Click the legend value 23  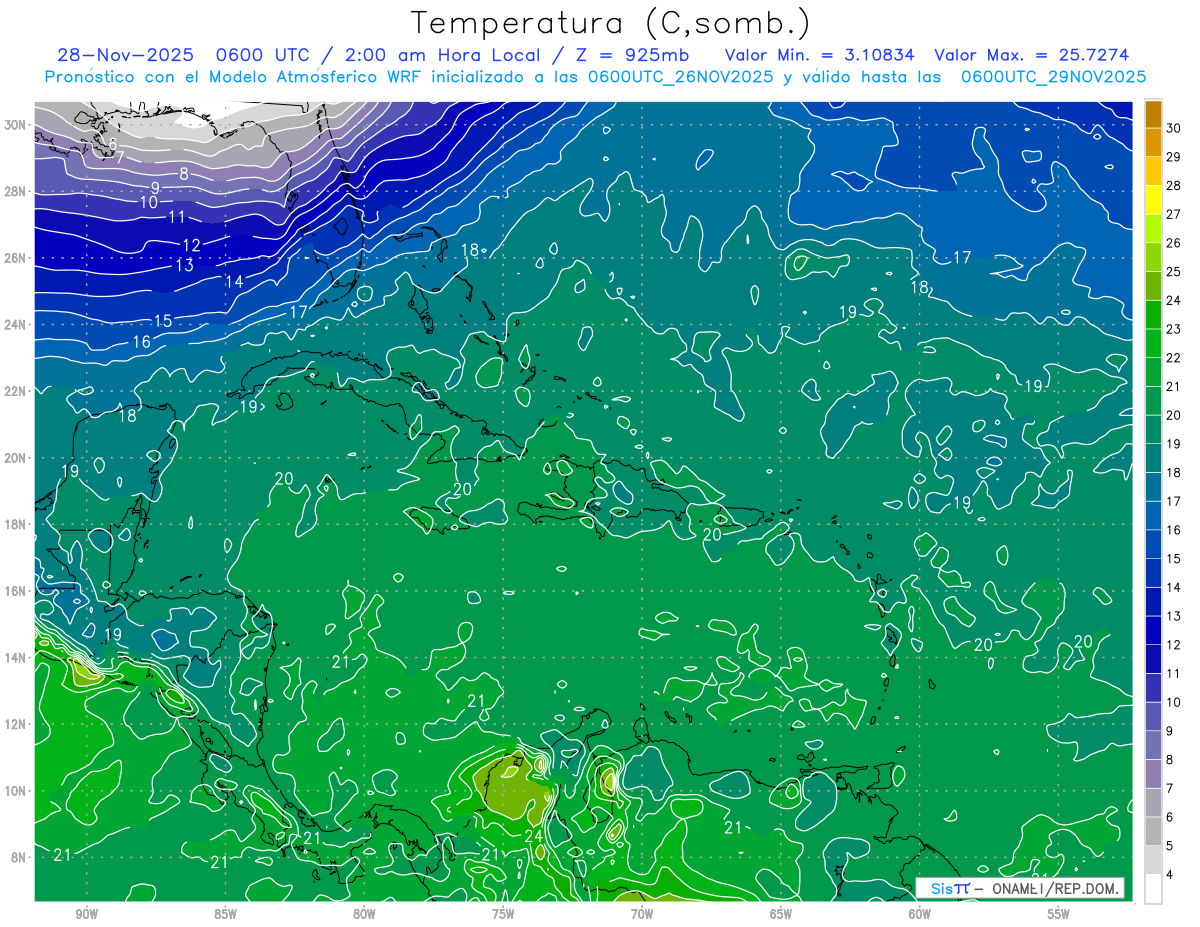(1174, 329)
